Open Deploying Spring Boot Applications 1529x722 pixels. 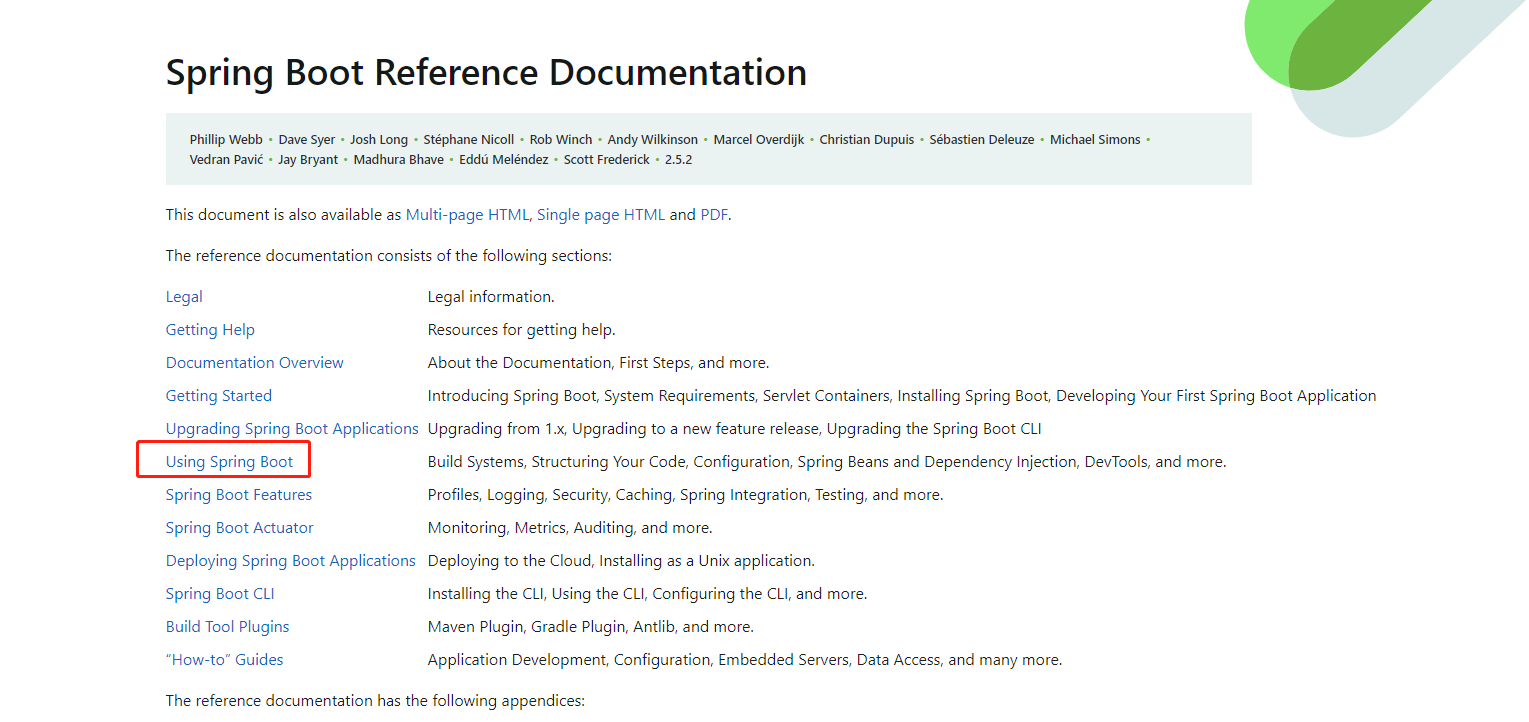(290, 560)
